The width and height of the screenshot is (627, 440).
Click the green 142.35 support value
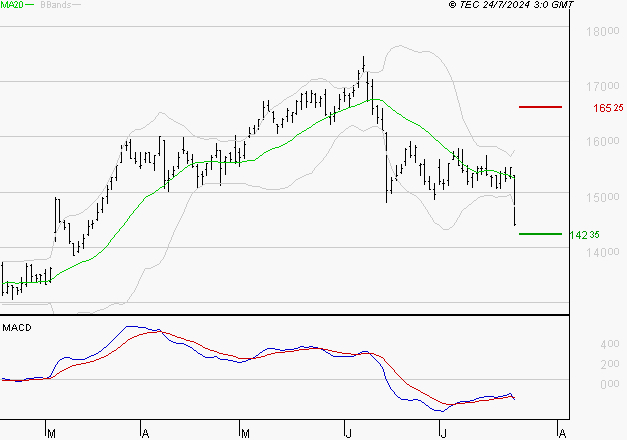click(584, 235)
